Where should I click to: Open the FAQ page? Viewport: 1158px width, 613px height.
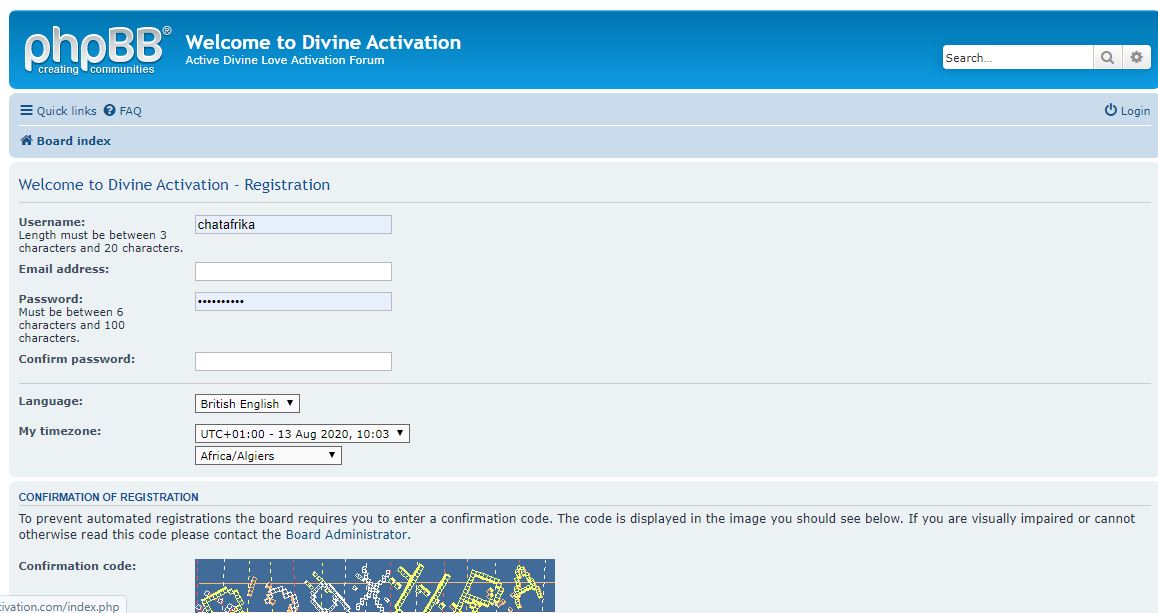click(x=130, y=111)
